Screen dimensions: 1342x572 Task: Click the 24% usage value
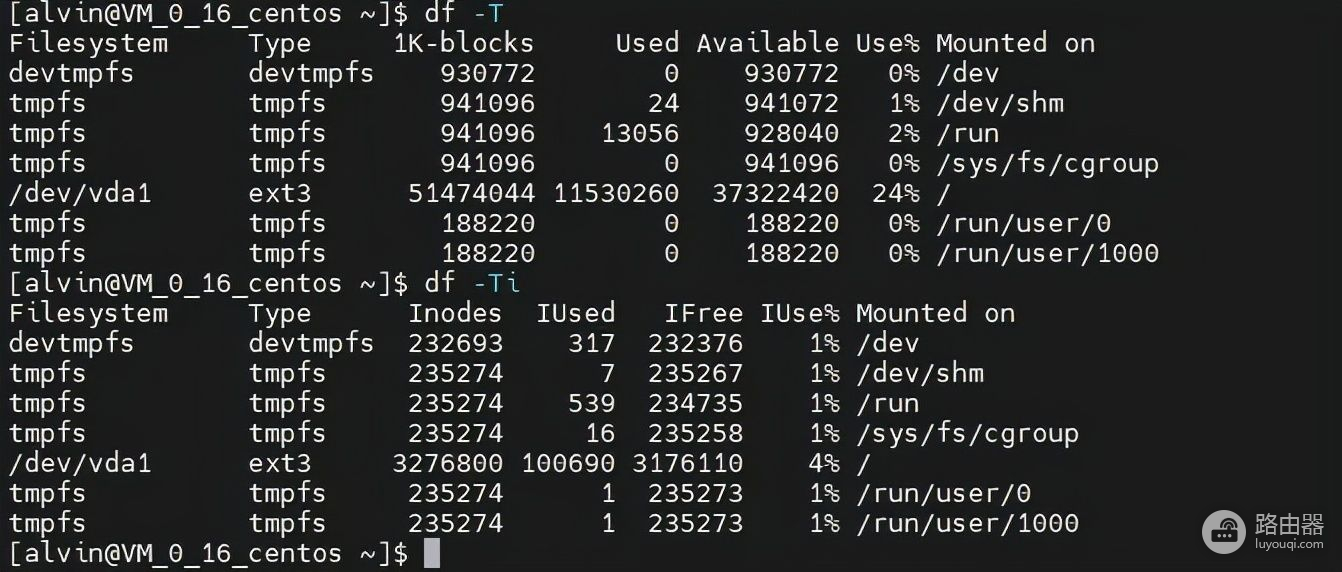pos(895,193)
